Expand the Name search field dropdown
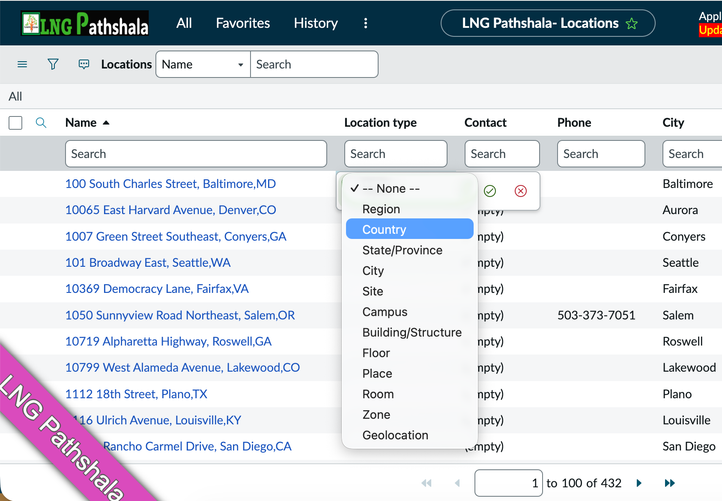This screenshot has width=722, height=501. coord(203,65)
